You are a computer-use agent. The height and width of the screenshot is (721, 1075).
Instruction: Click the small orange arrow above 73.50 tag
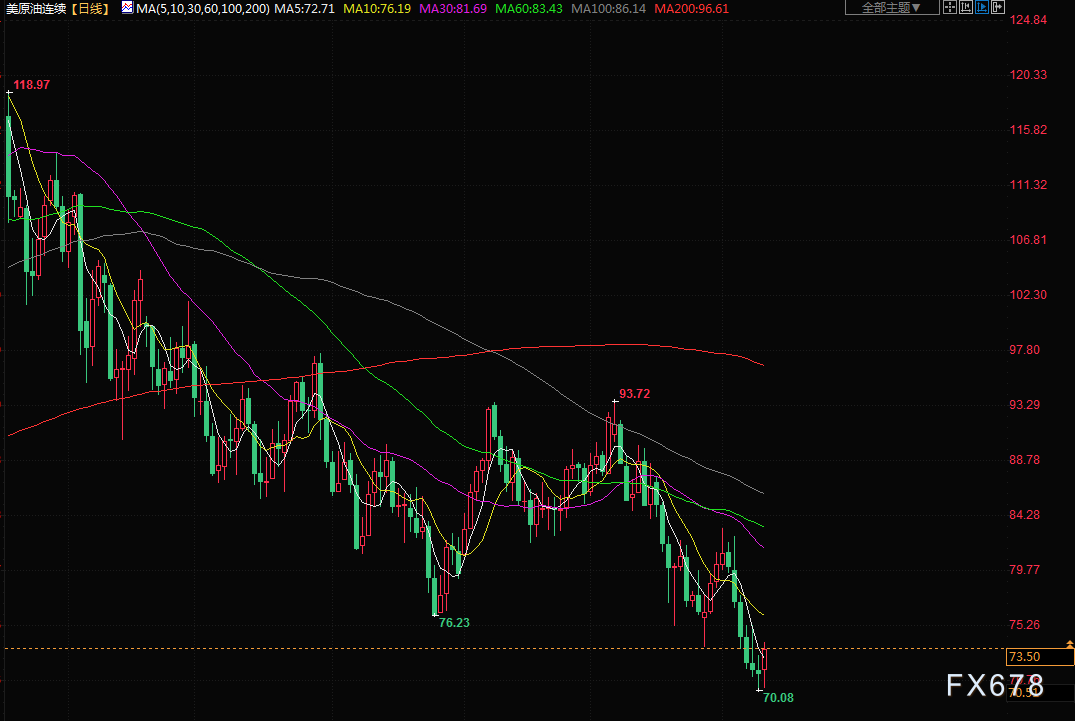[1070, 644]
